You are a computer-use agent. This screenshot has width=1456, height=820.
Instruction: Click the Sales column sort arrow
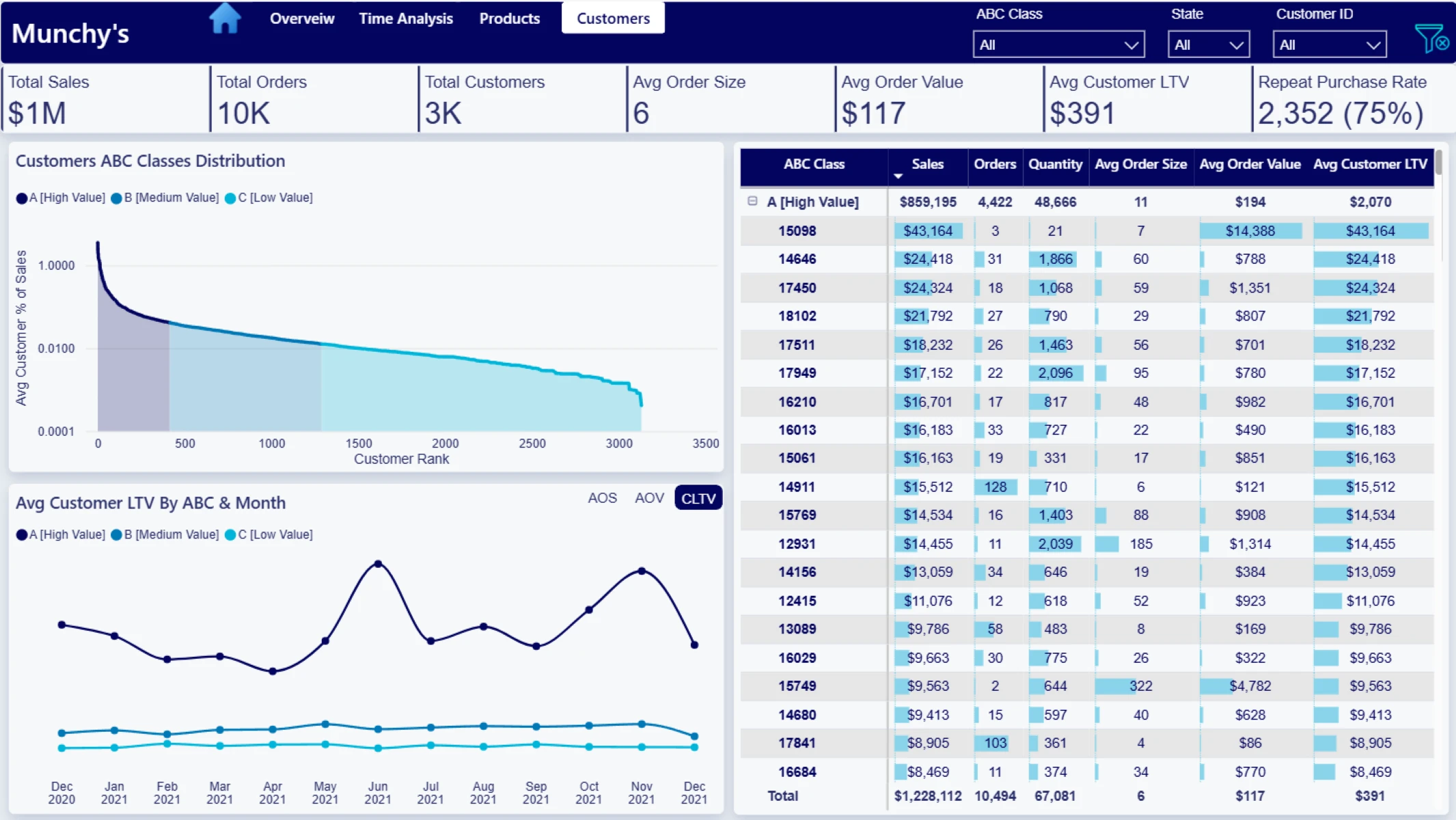[898, 176]
